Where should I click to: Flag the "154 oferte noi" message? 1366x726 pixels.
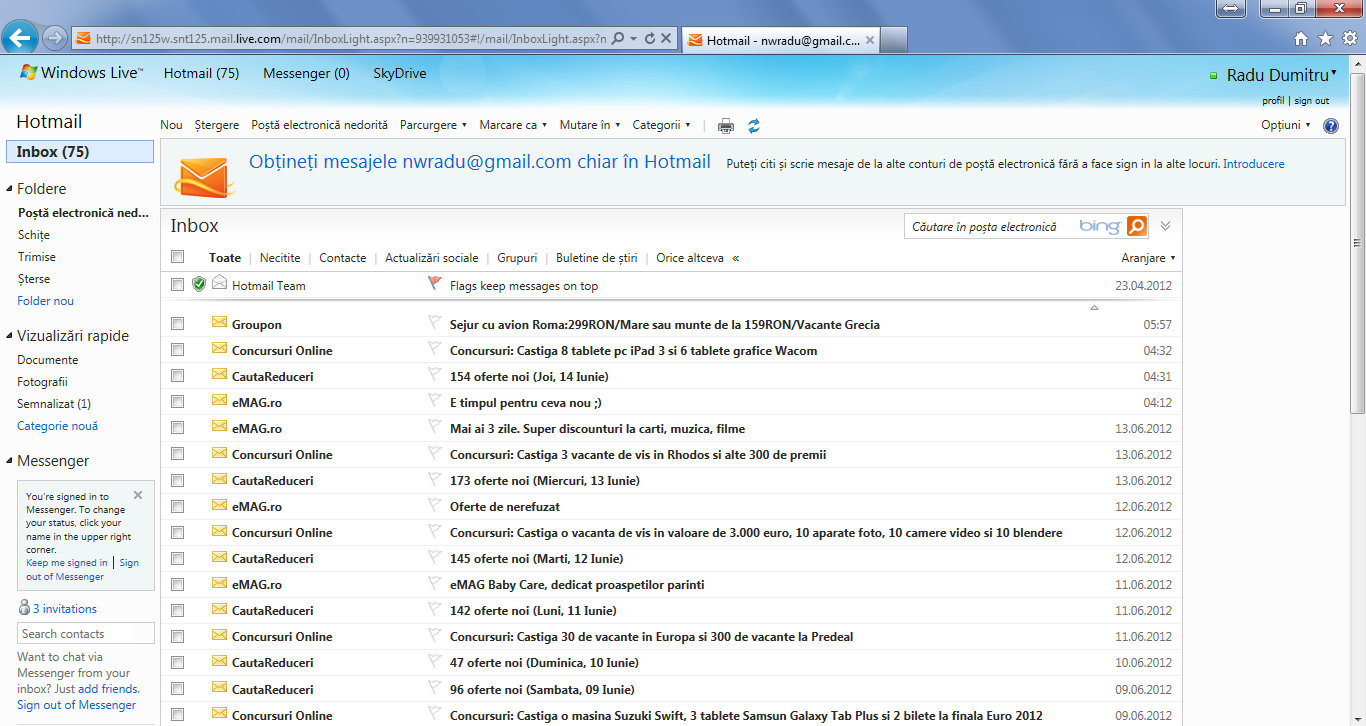(434, 375)
